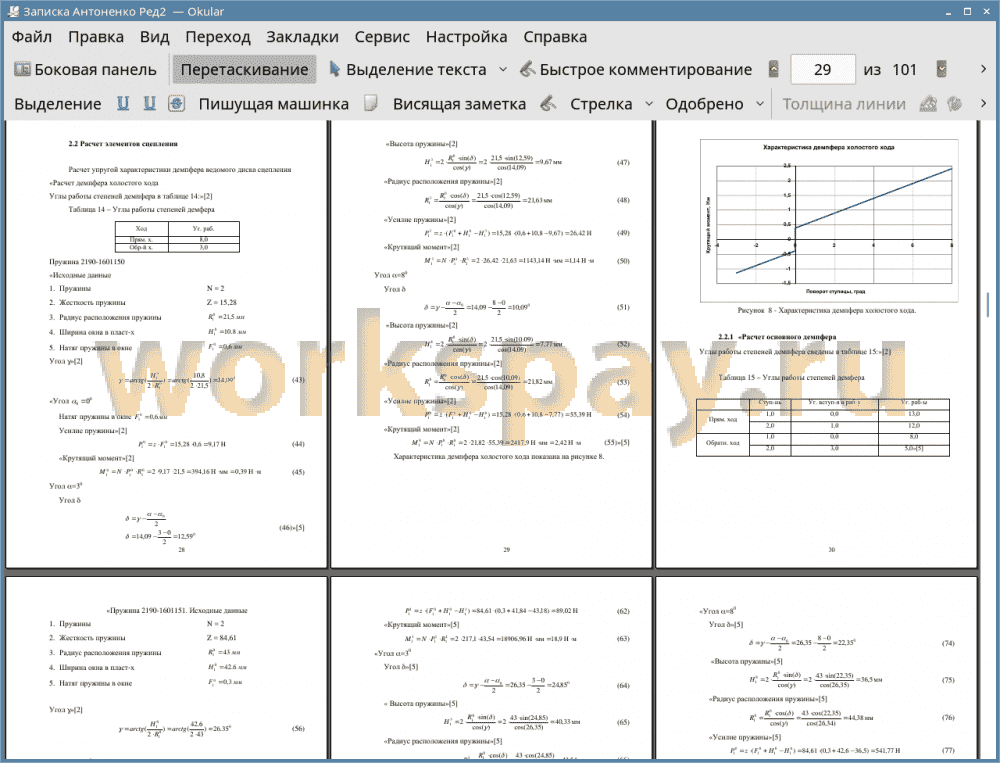Click the value "Z = 15,28"

[x=221, y=302]
